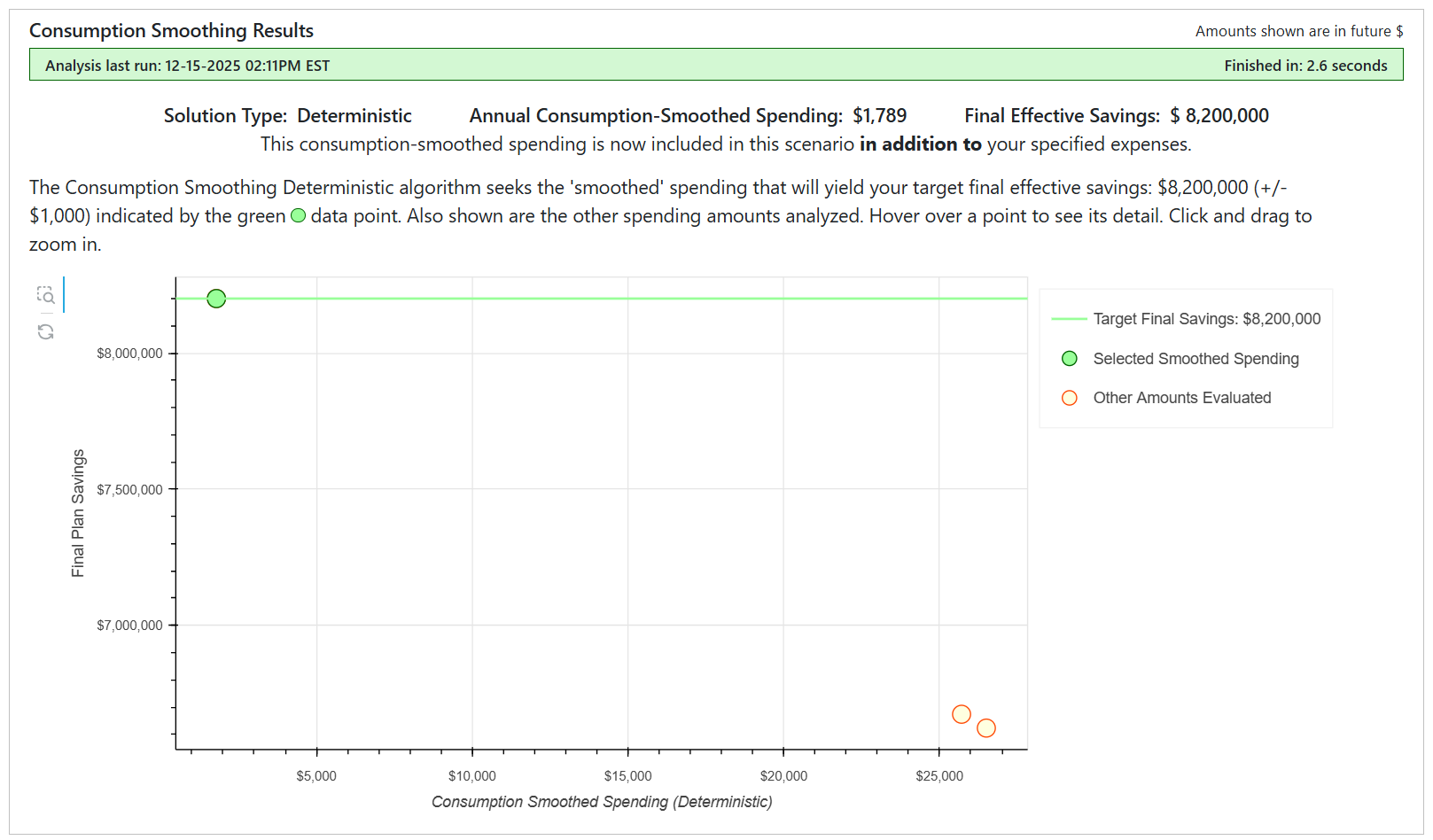This screenshot has width=1433, height=840.
Task: Click the orange data point with higher savings
Action: [961, 714]
